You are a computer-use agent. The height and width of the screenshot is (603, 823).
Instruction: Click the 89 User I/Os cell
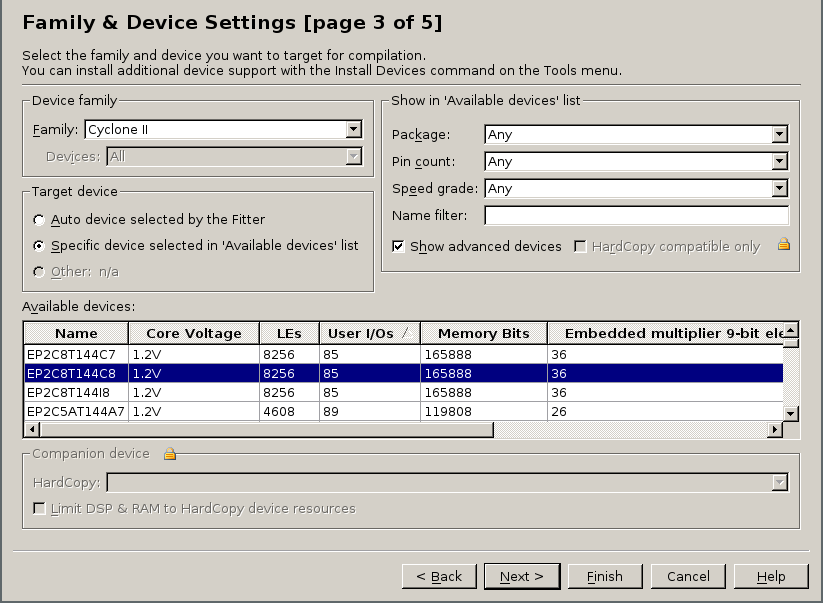click(x=370, y=411)
